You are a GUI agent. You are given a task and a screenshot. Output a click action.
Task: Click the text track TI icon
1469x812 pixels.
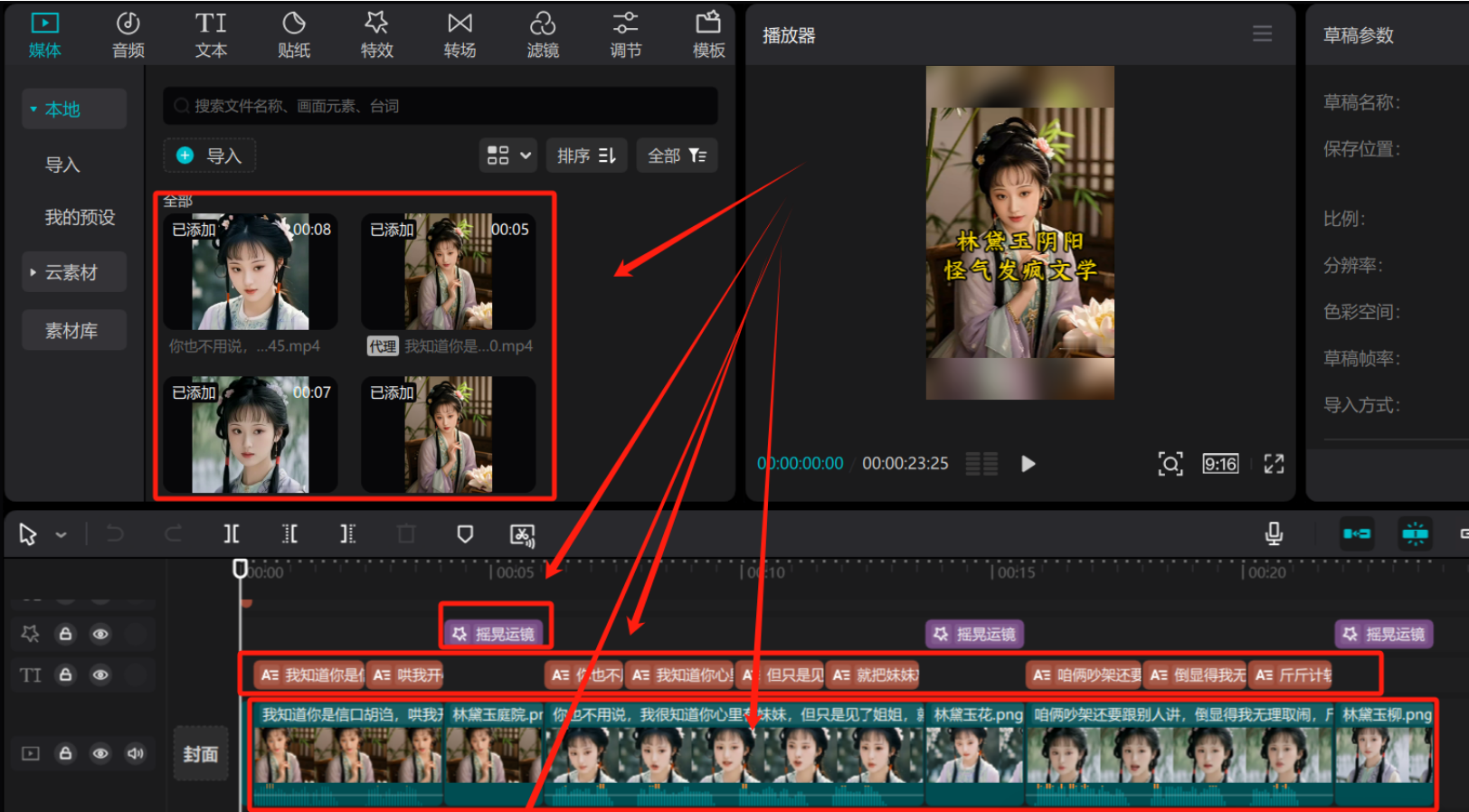[x=30, y=675]
